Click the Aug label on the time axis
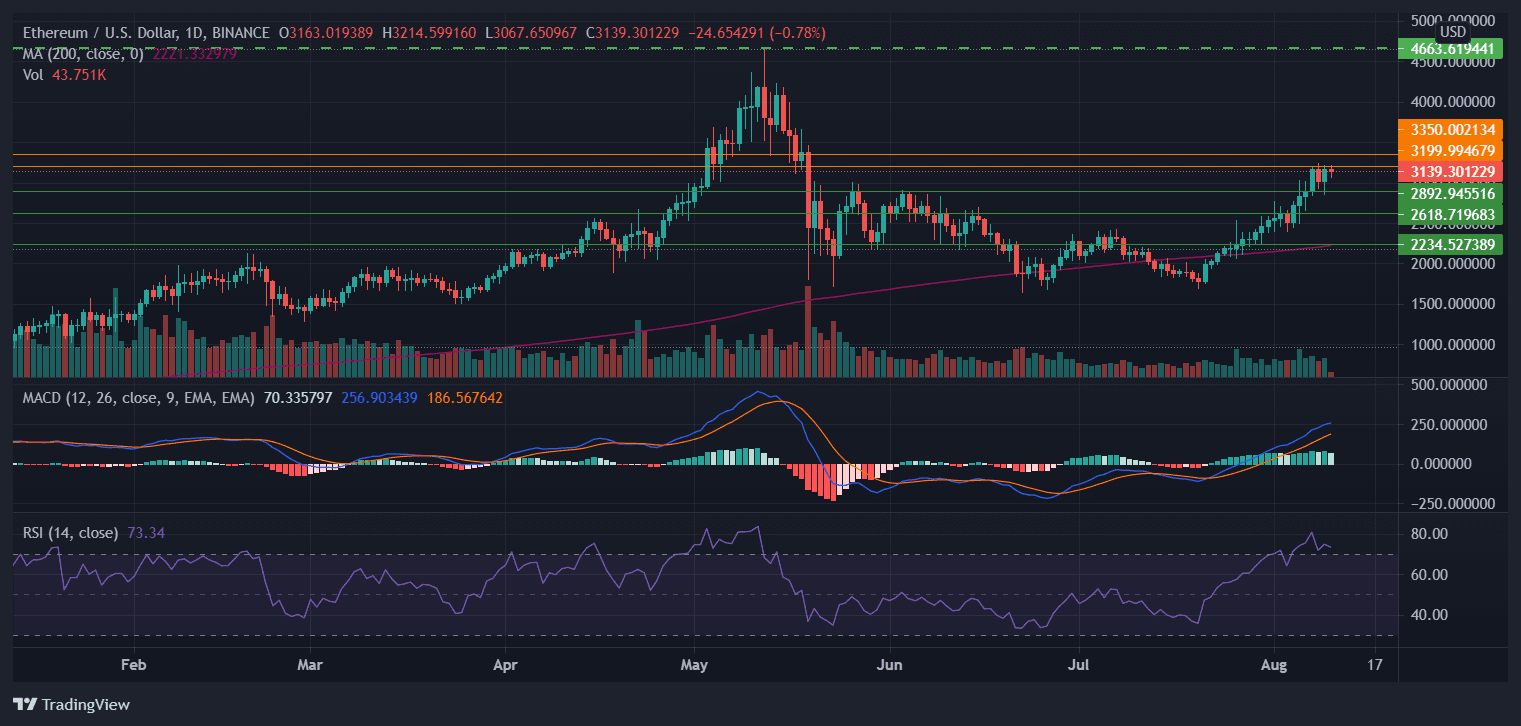The width and height of the screenshot is (1521, 726). coord(1274,664)
